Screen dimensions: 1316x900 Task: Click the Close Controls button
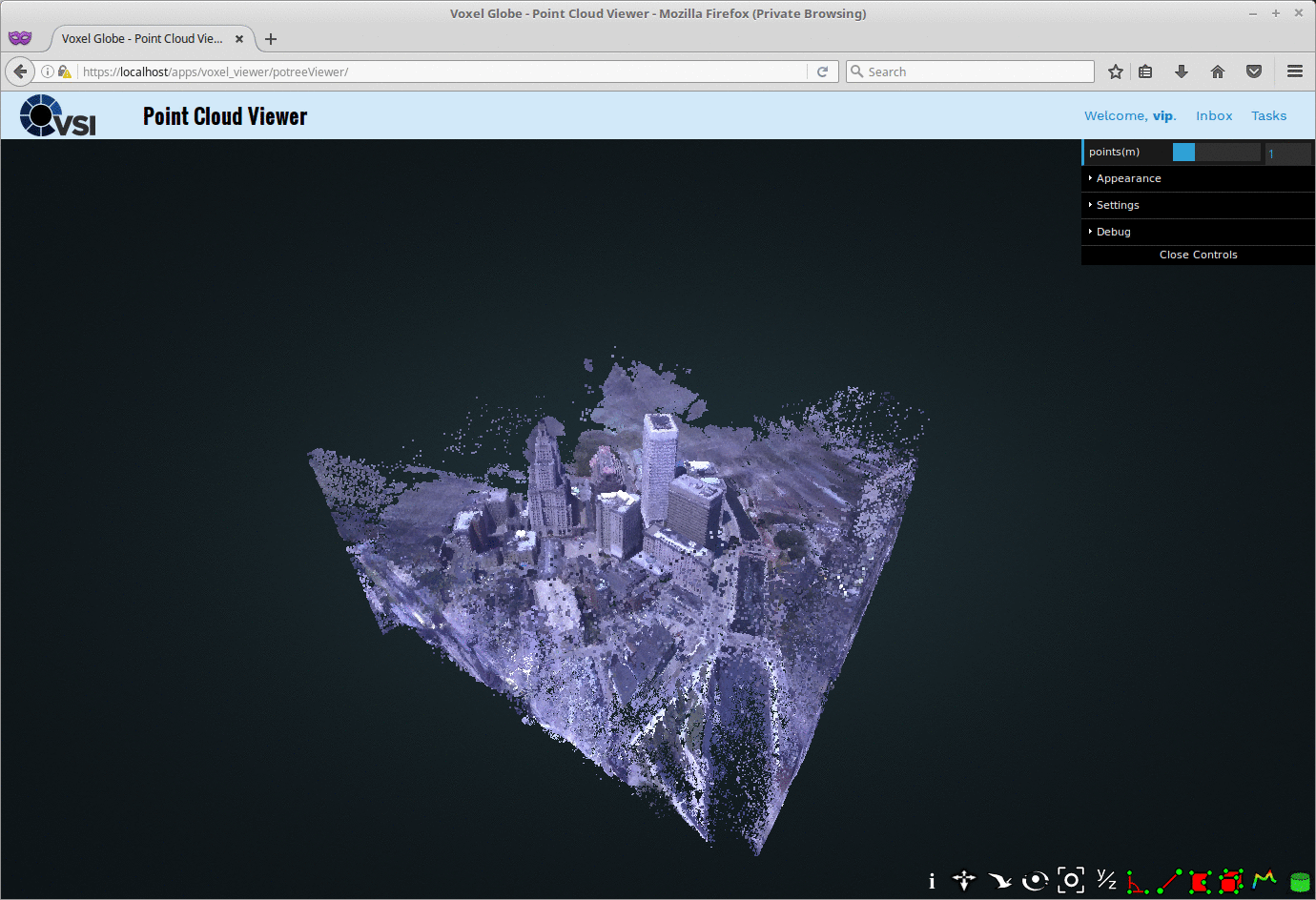click(x=1198, y=255)
